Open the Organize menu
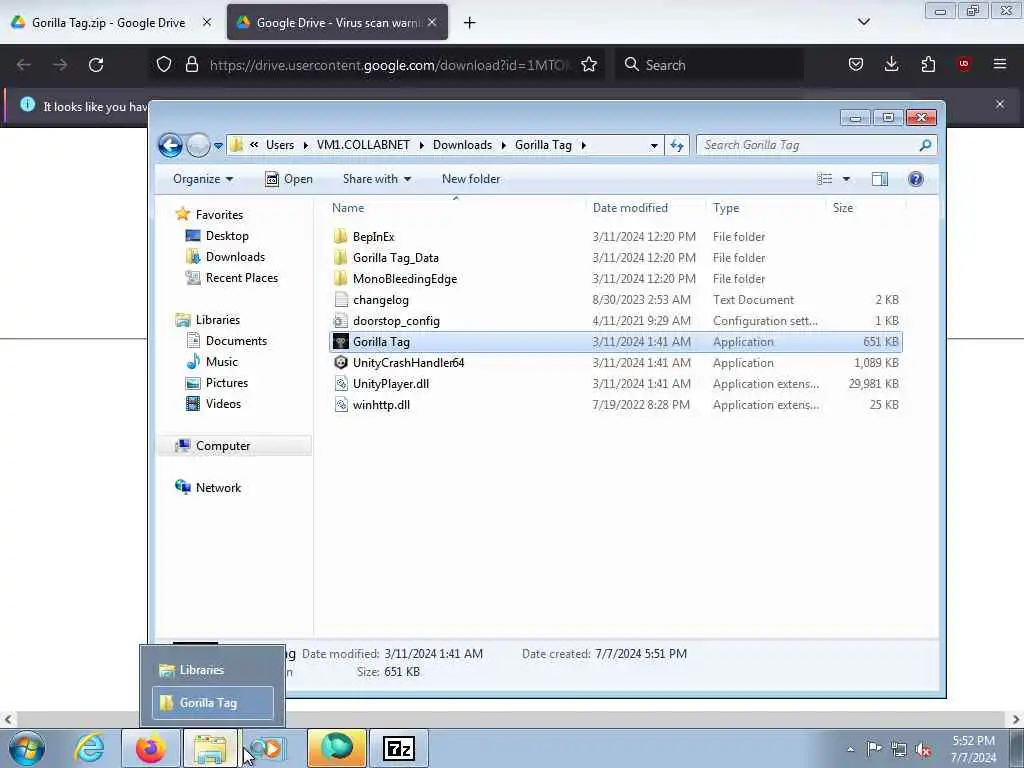Image resolution: width=1024 pixels, height=768 pixels. pos(202,179)
